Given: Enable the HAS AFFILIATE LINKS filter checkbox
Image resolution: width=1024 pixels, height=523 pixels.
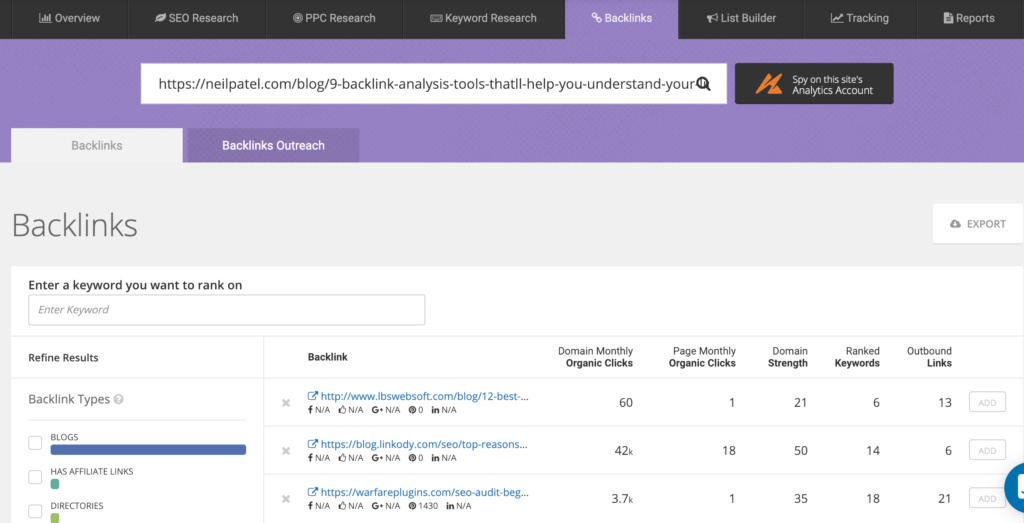Looking at the screenshot, I should coord(35,477).
